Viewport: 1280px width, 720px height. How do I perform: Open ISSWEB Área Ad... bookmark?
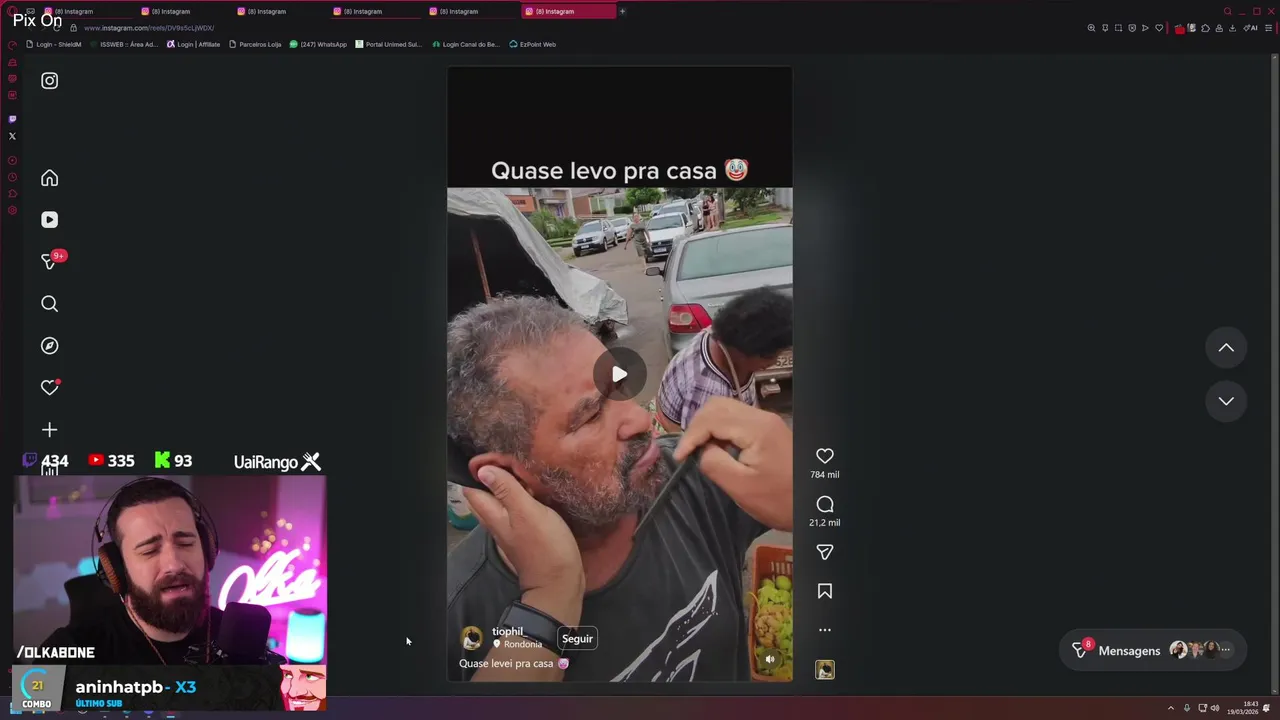(x=123, y=44)
